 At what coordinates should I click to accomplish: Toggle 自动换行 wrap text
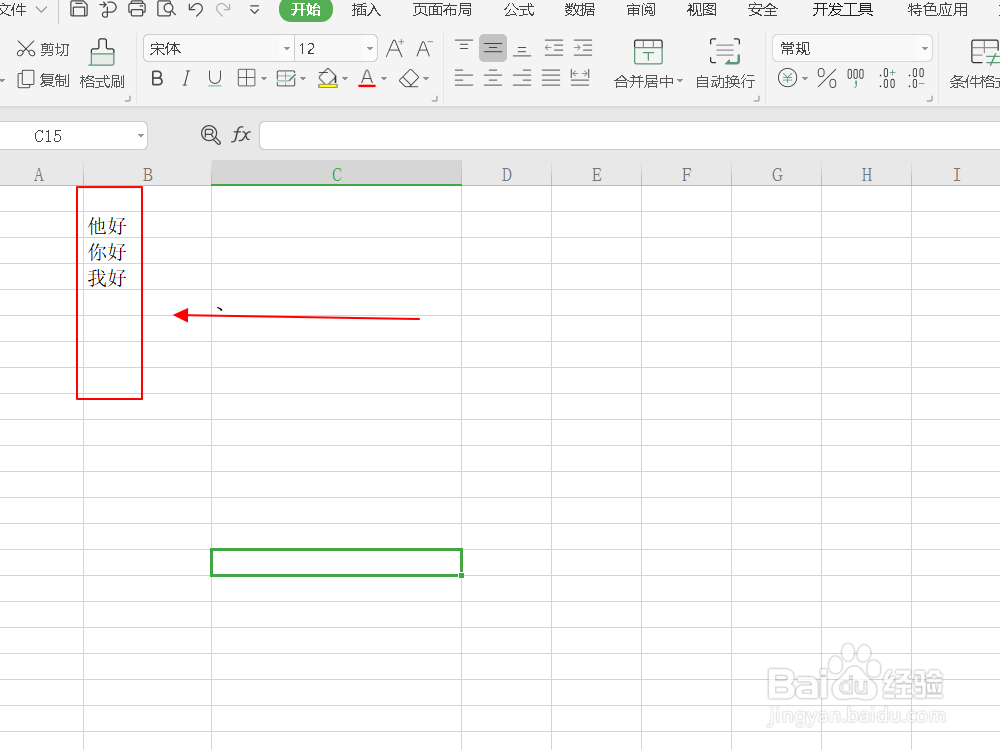(x=725, y=64)
